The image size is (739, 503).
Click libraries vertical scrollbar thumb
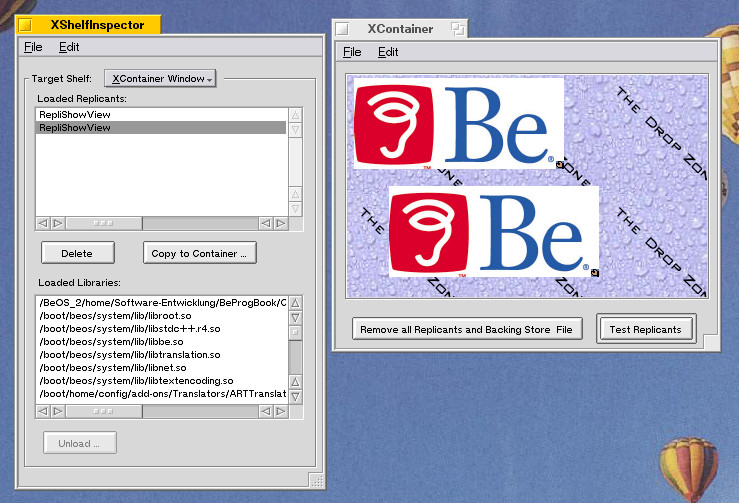point(296,332)
